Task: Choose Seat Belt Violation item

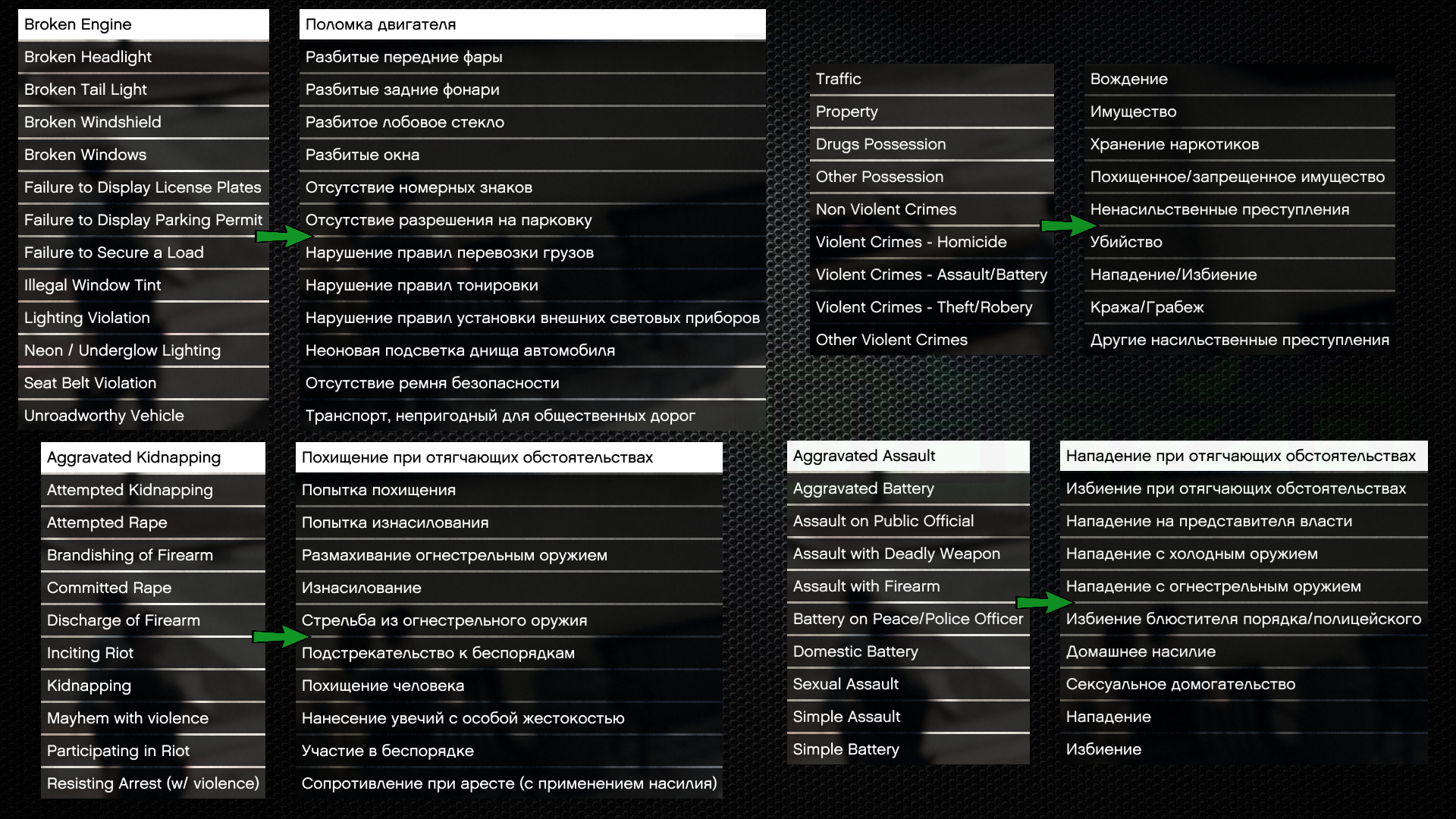Action: pos(143,383)
